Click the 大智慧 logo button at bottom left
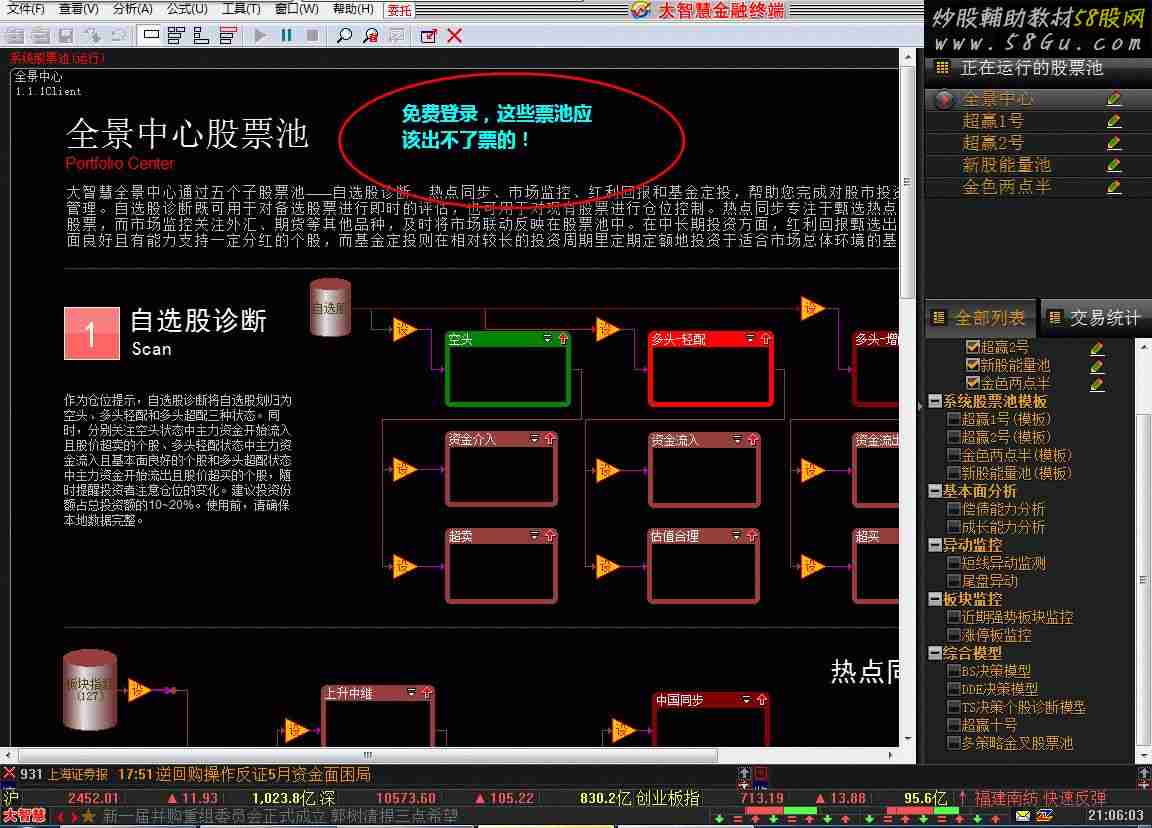Image resolution: width=1152 pixels, height=828 pixels. point(24,816)
